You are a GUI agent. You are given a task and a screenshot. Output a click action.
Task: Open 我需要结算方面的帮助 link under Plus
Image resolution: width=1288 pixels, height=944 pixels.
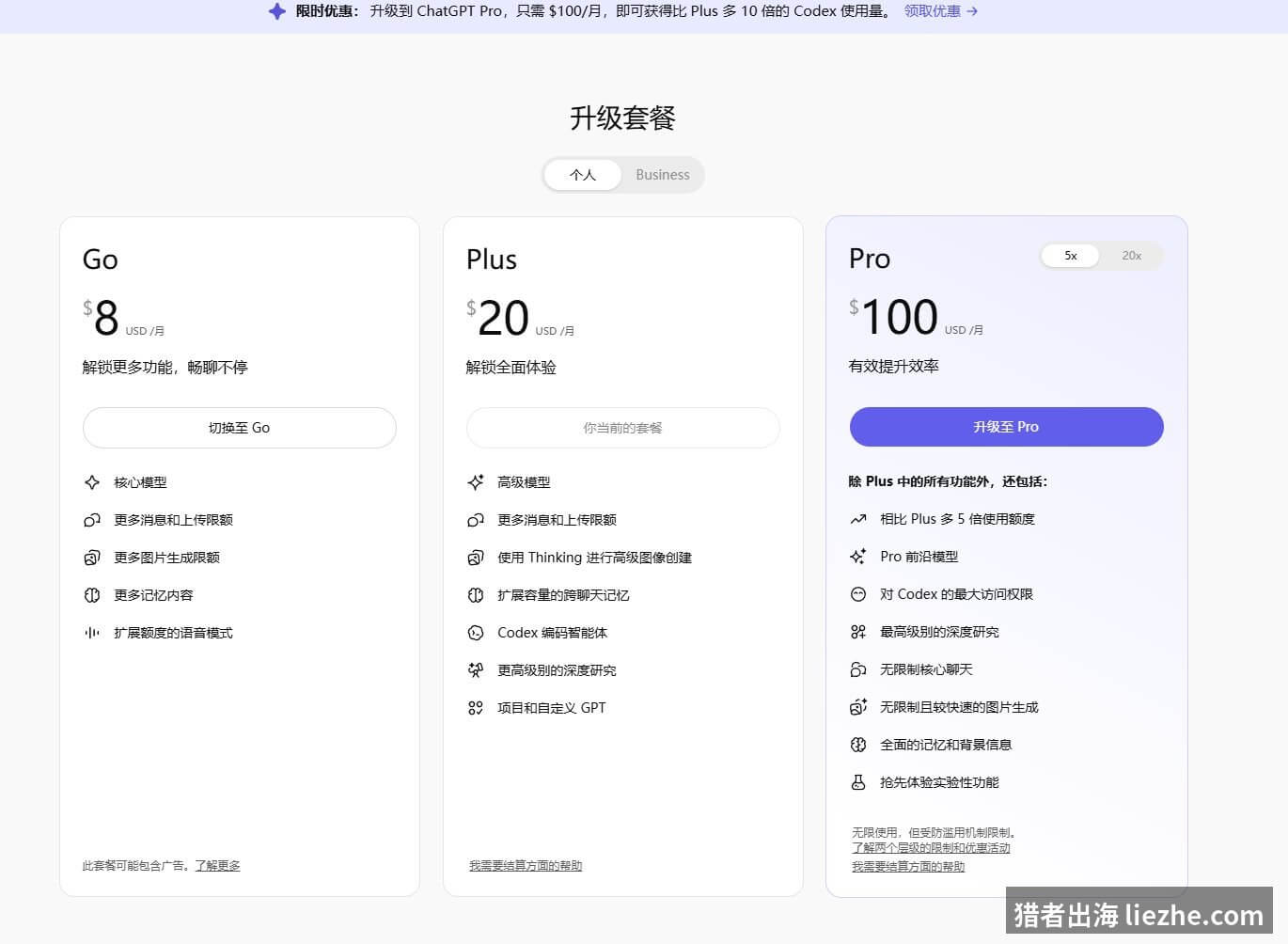tap(526, 866)
